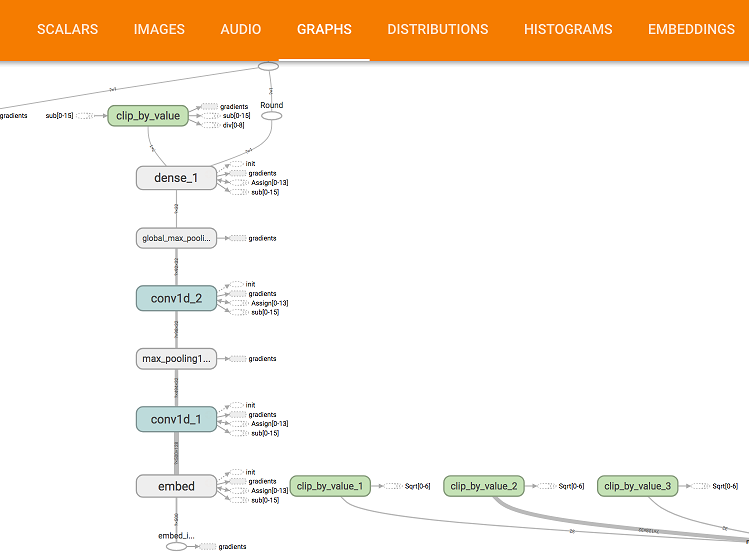Select the embed node
The height and width of the screenshot is (558, 749).
pos(176,487)
